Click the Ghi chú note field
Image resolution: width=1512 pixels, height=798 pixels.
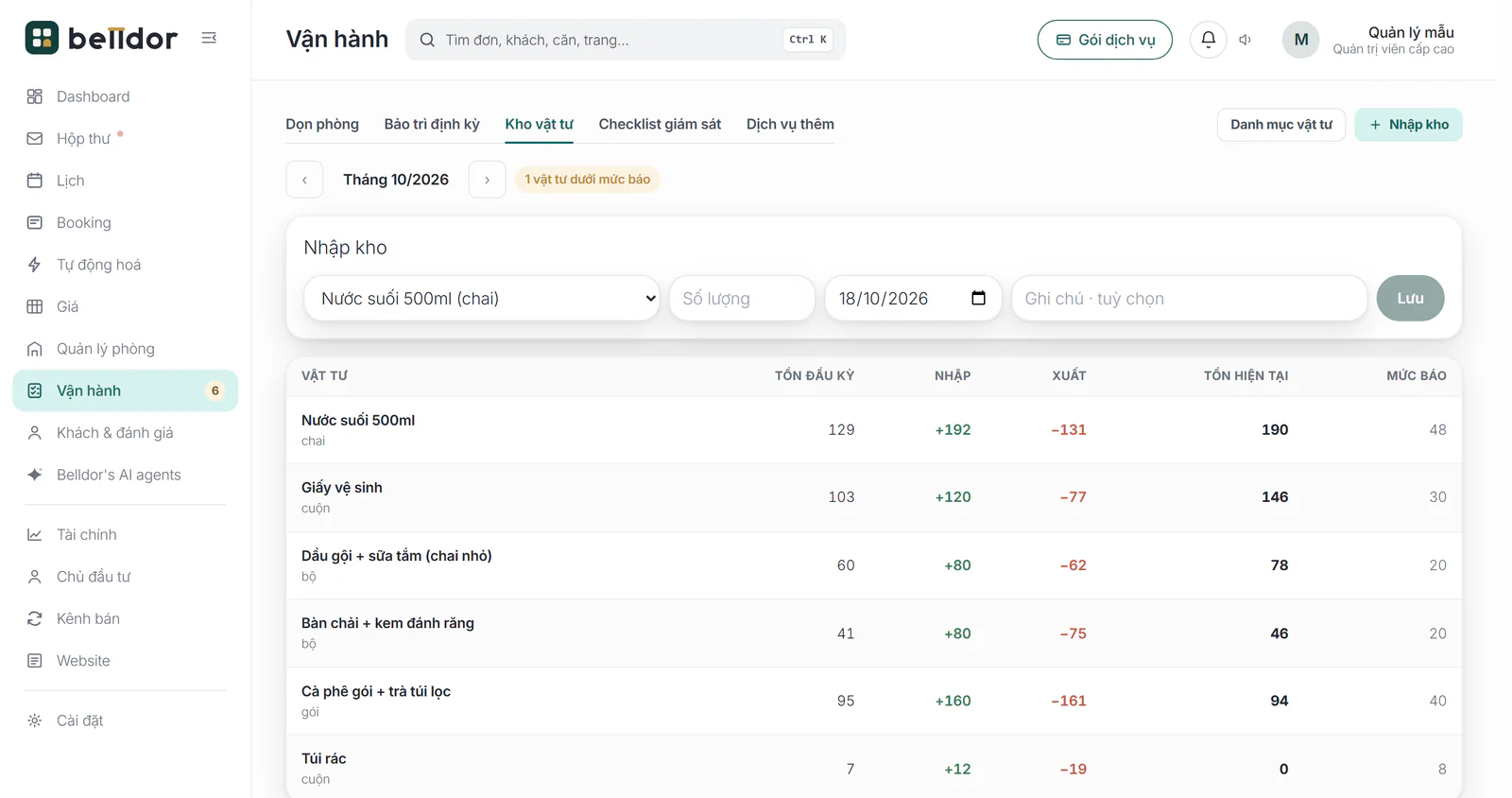(x=1189, y=298)
